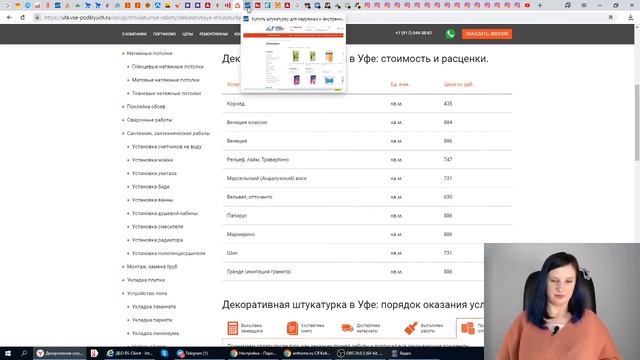Click the Марморино table row
The width and height of the screenshot is (640, 360).
[x=367, y=234]
